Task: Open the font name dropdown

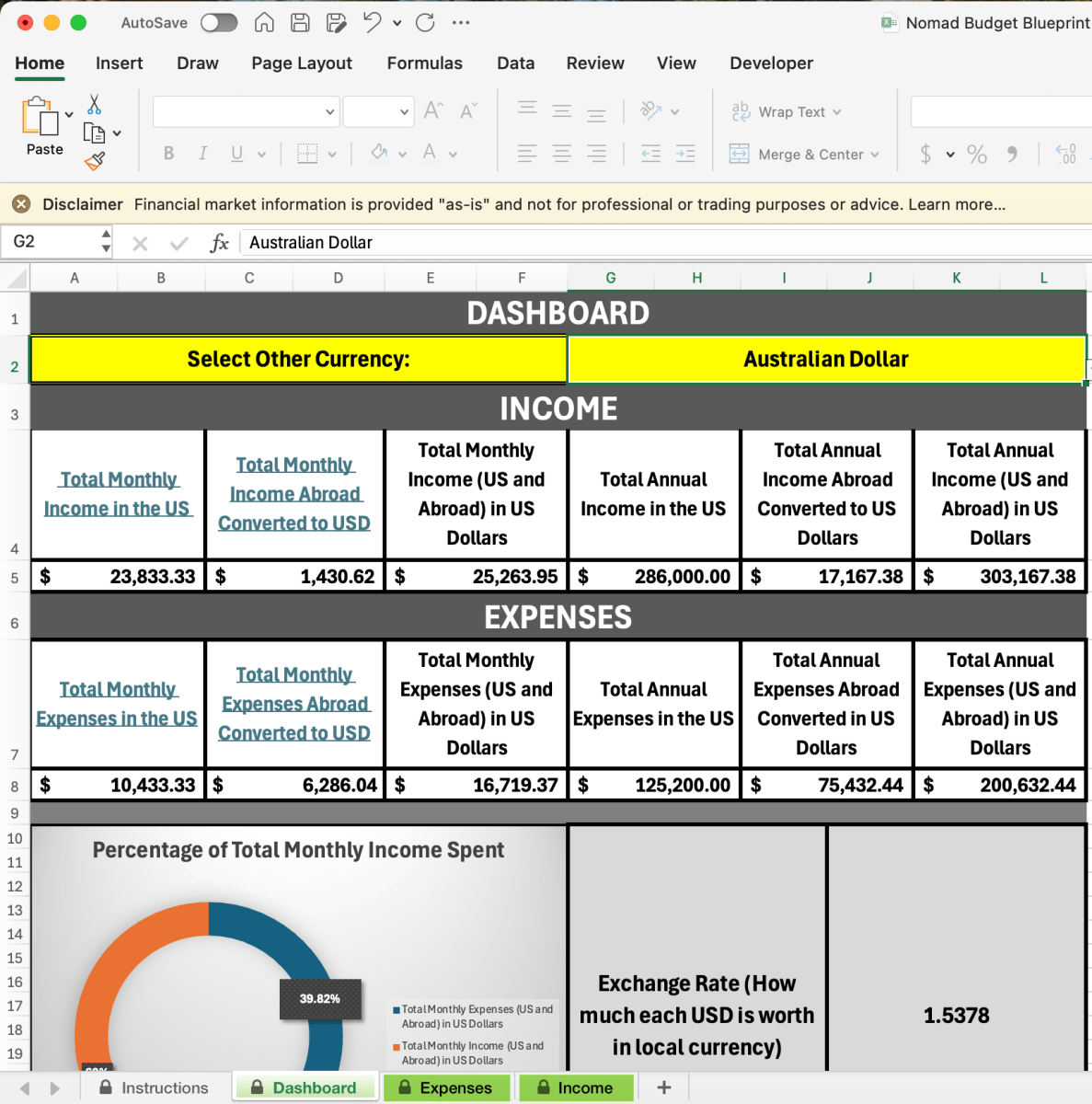Action: (330, 112)
